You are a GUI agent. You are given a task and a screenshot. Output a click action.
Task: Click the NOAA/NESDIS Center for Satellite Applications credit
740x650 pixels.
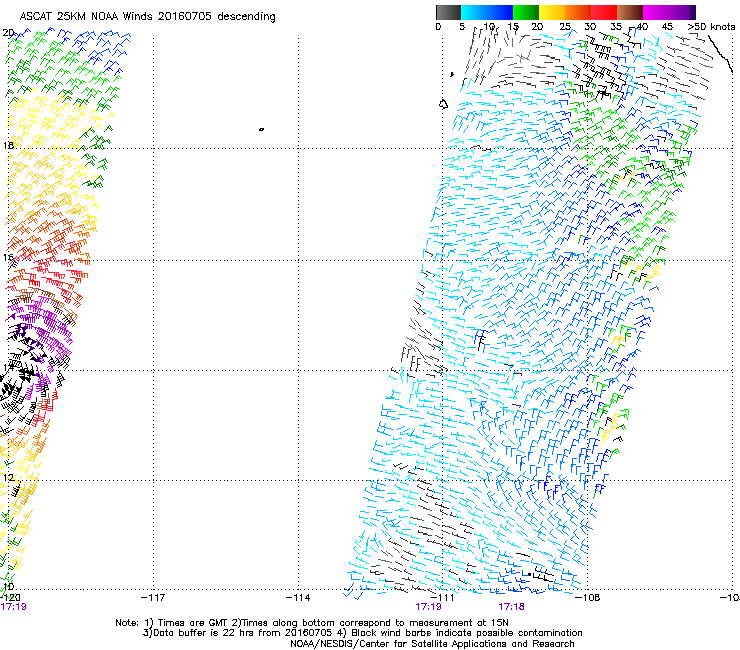[432, 644]
